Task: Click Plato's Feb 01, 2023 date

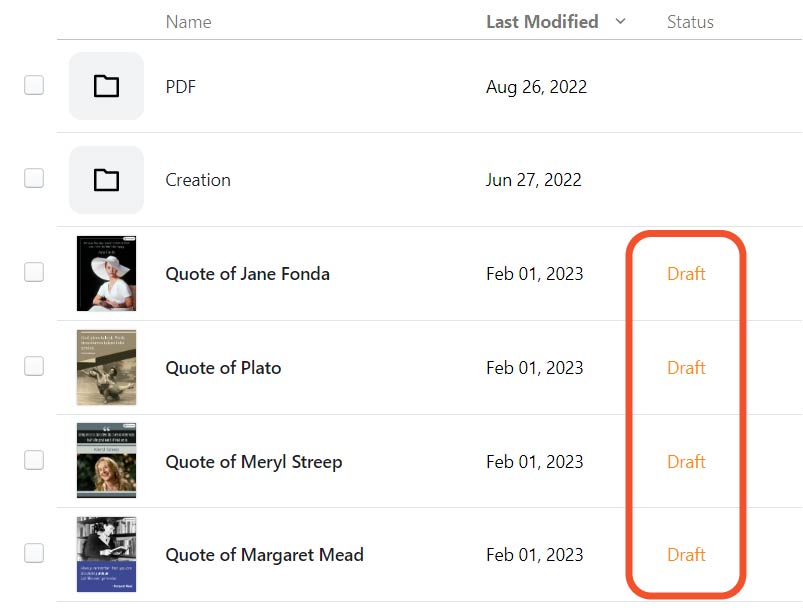Action: [535, 368]
